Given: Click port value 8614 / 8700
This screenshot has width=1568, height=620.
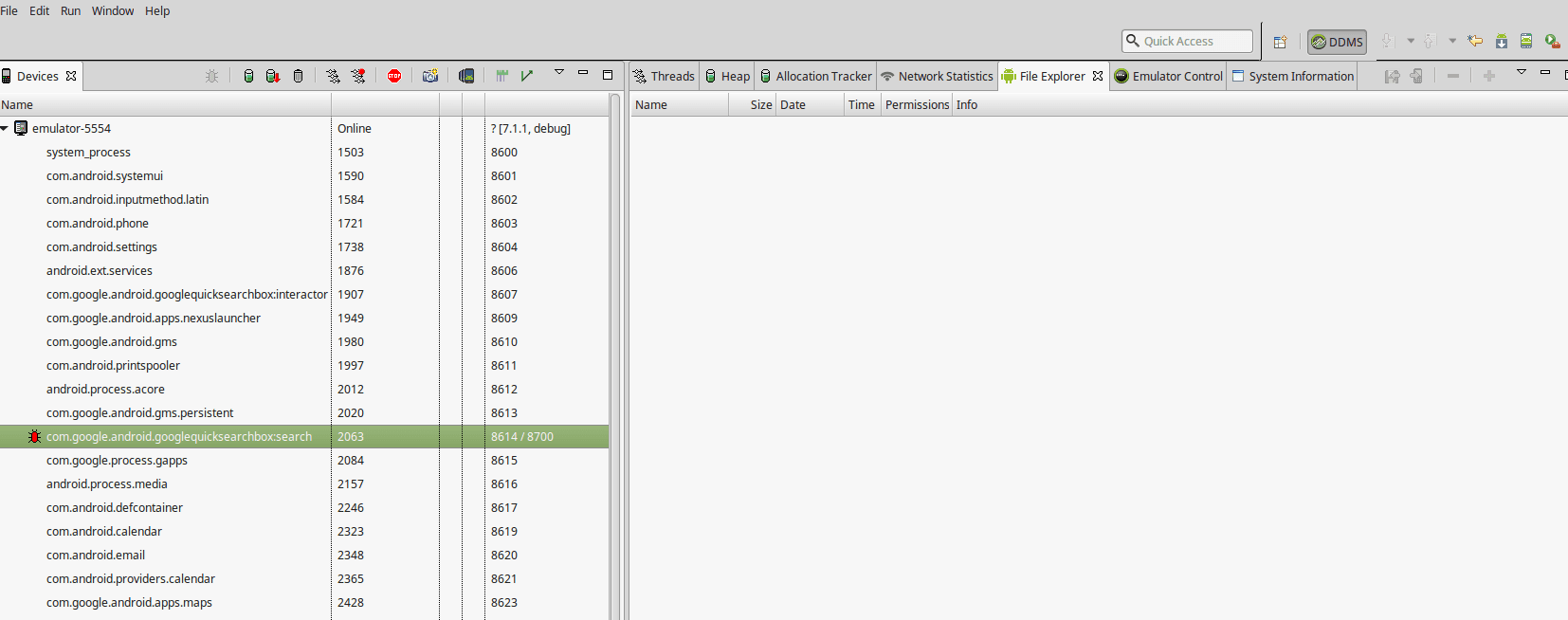Looking at the screenshot, I should tap(522, 436).
